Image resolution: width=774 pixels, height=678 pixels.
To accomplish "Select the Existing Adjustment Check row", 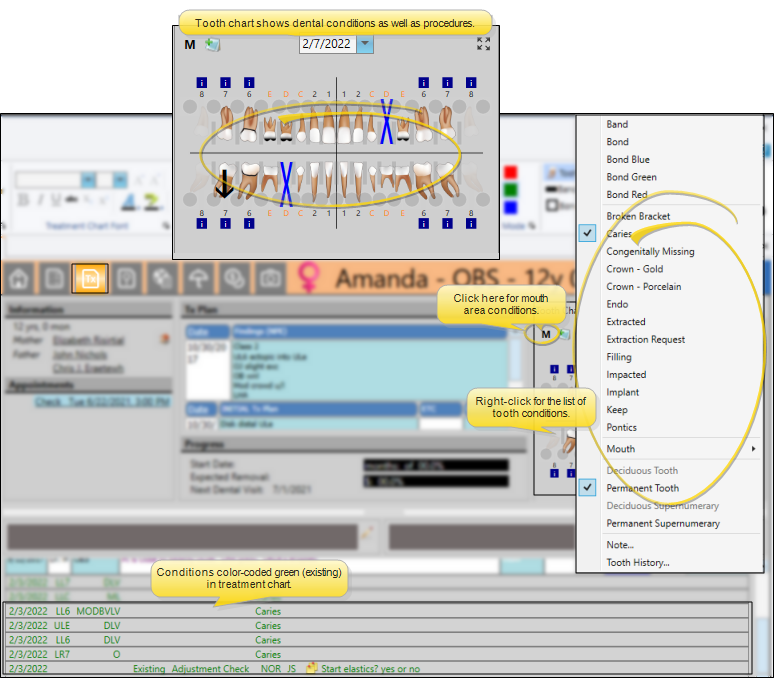I will click(x=377, y=669).
